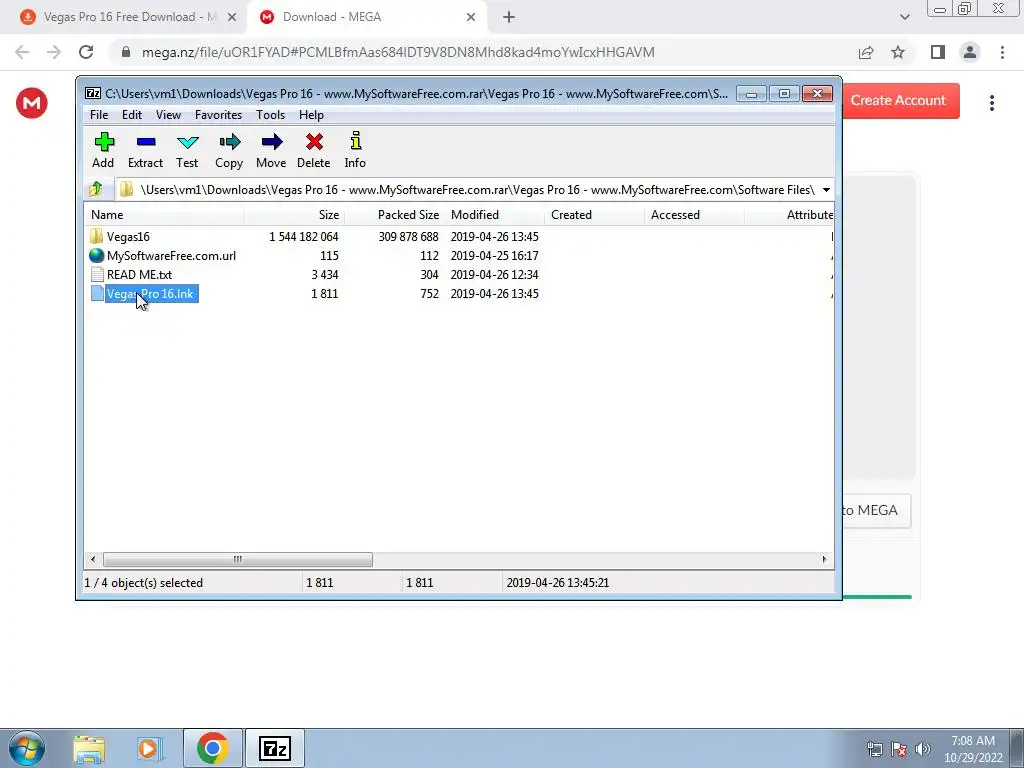Open Action Center flag icon in tray
This screenshot has height=768, width=1024.
click(899, 749)
